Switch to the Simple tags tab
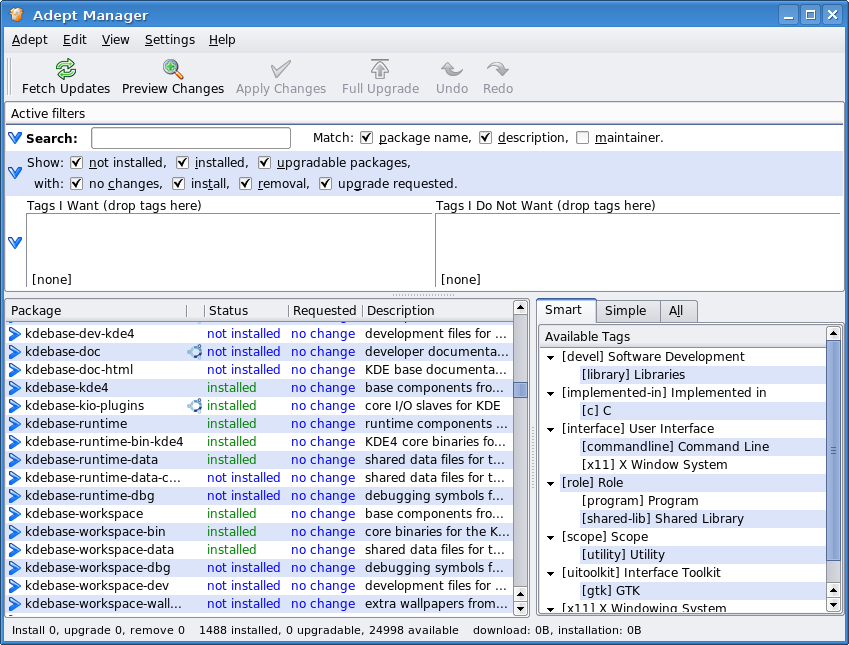 click(625, 311)
